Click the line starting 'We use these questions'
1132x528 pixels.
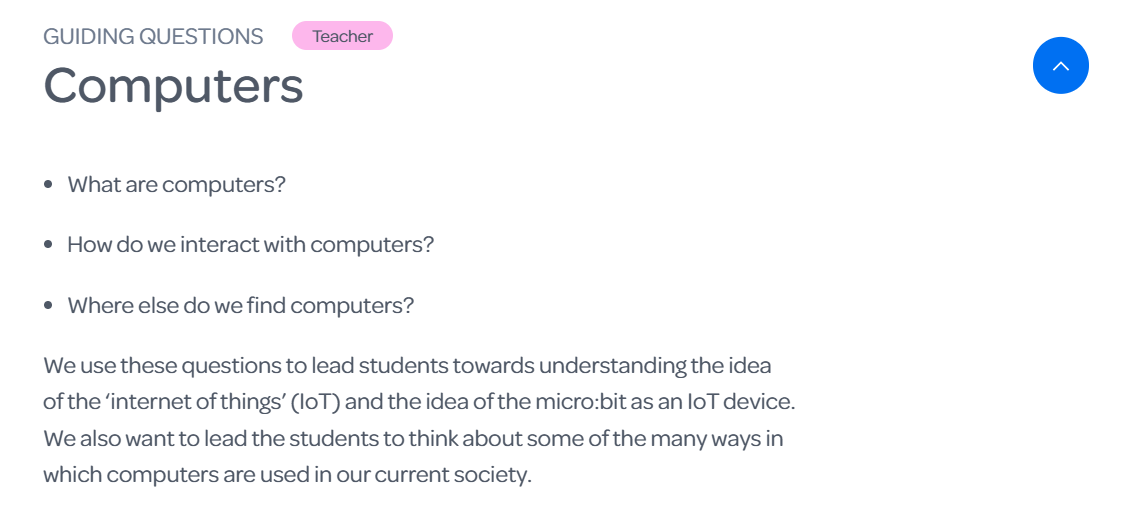[x=407, y=365]
